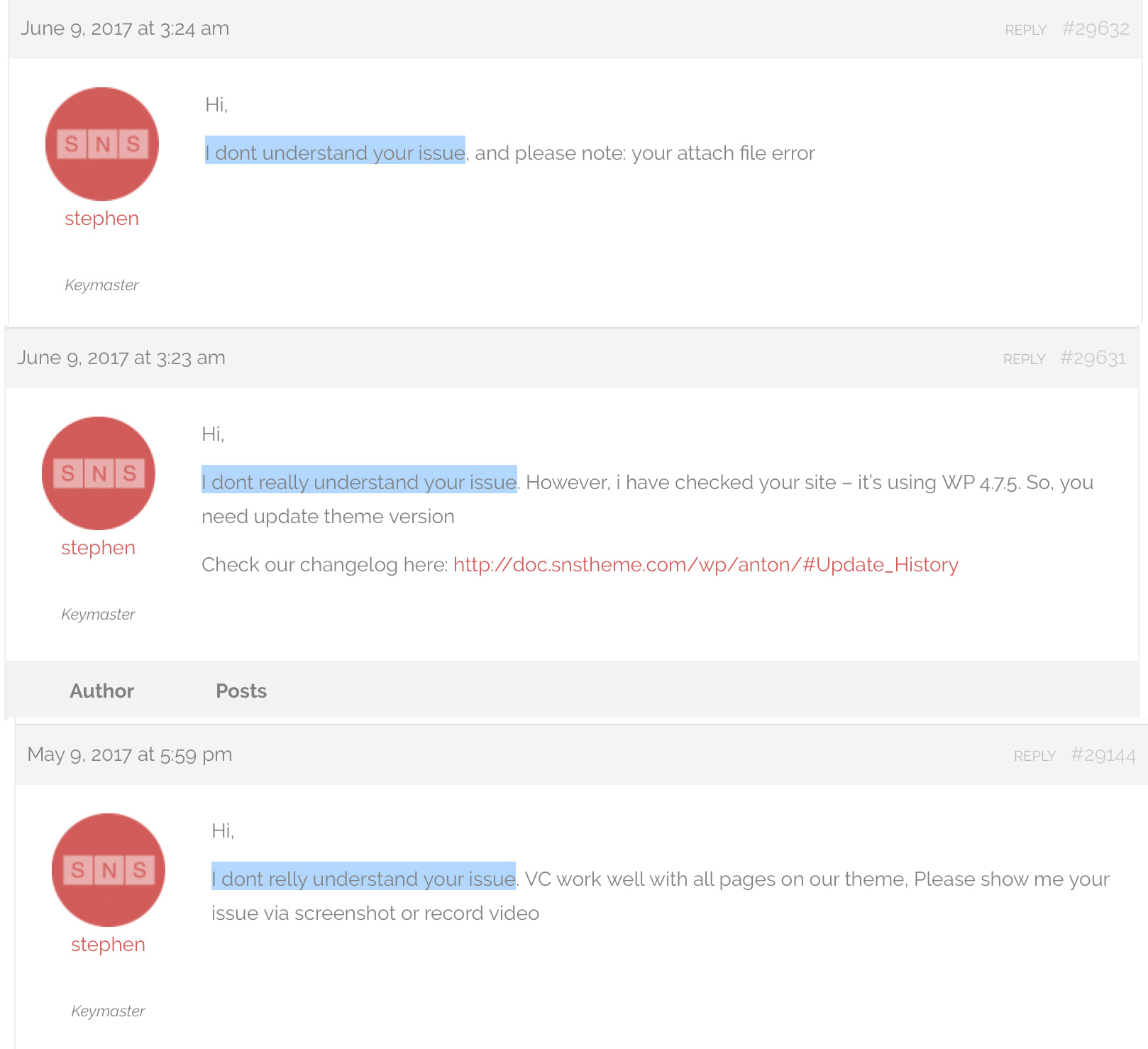Image resolution: width=1148 pixels, height=1049 pixels.
Task: Open stephen's profile from the May 9 post
Action: [108, 945]
